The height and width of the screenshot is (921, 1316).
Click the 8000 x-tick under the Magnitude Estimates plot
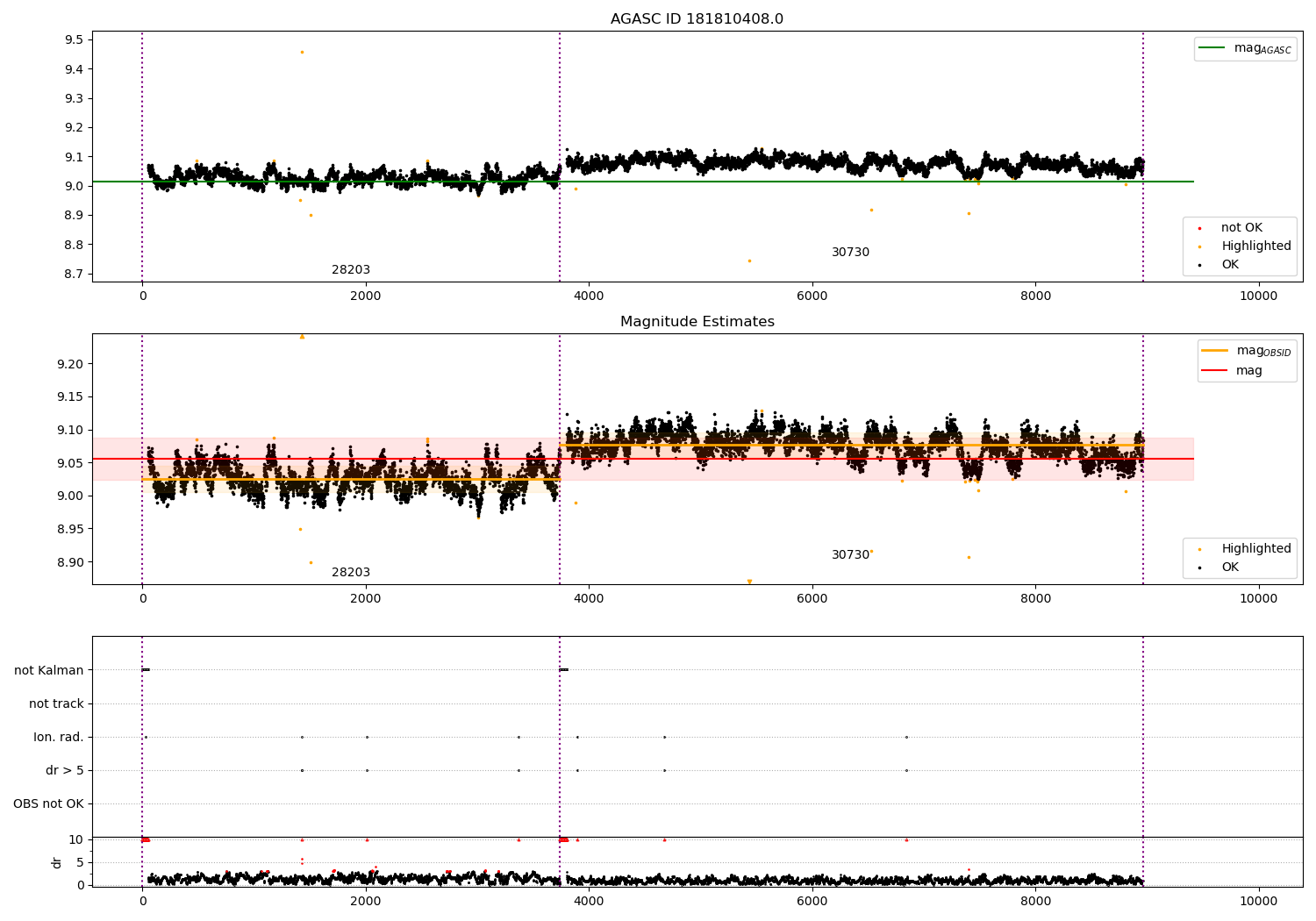[x=1035, y=598]
